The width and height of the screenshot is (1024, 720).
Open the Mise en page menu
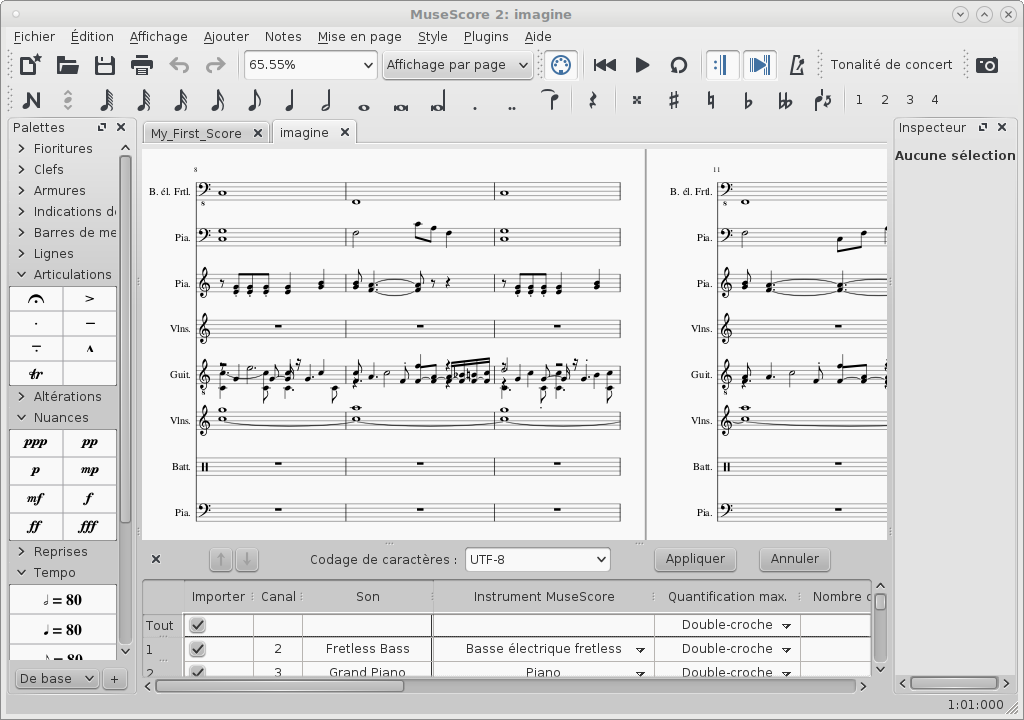point(359,37)
